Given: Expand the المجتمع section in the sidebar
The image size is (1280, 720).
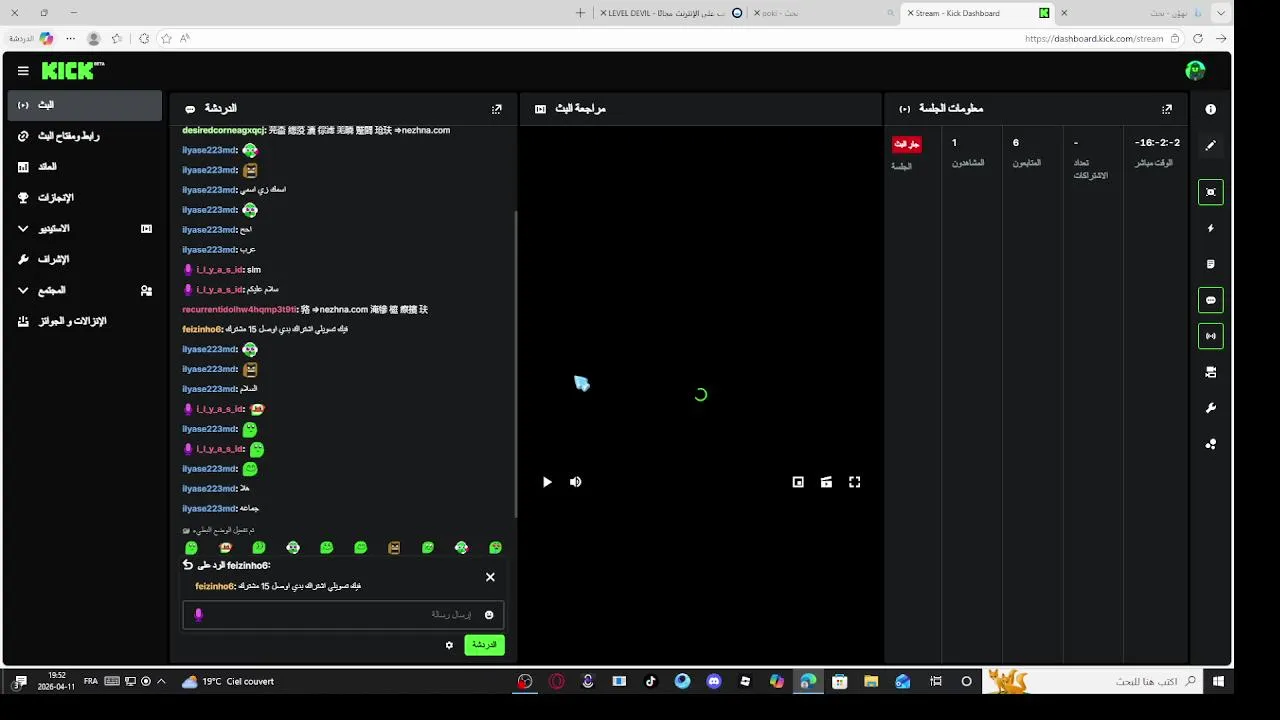Looking at the screenshot, I should pyautogui.click(x=85, y=291).
